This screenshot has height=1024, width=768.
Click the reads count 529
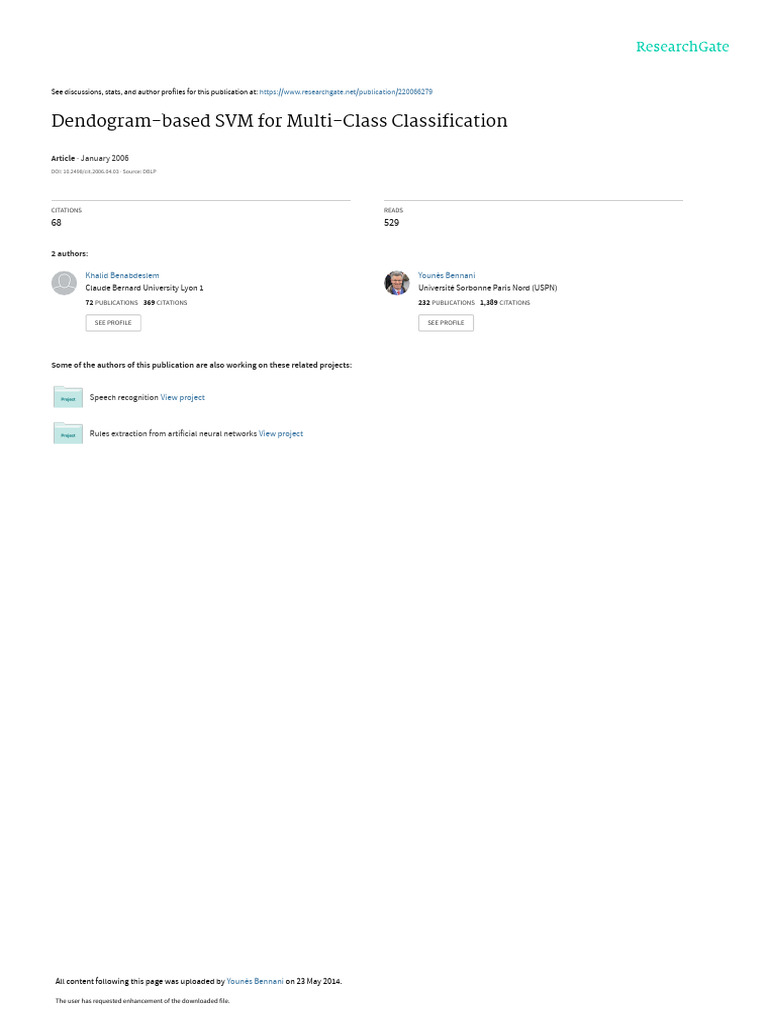coord(391,223)
